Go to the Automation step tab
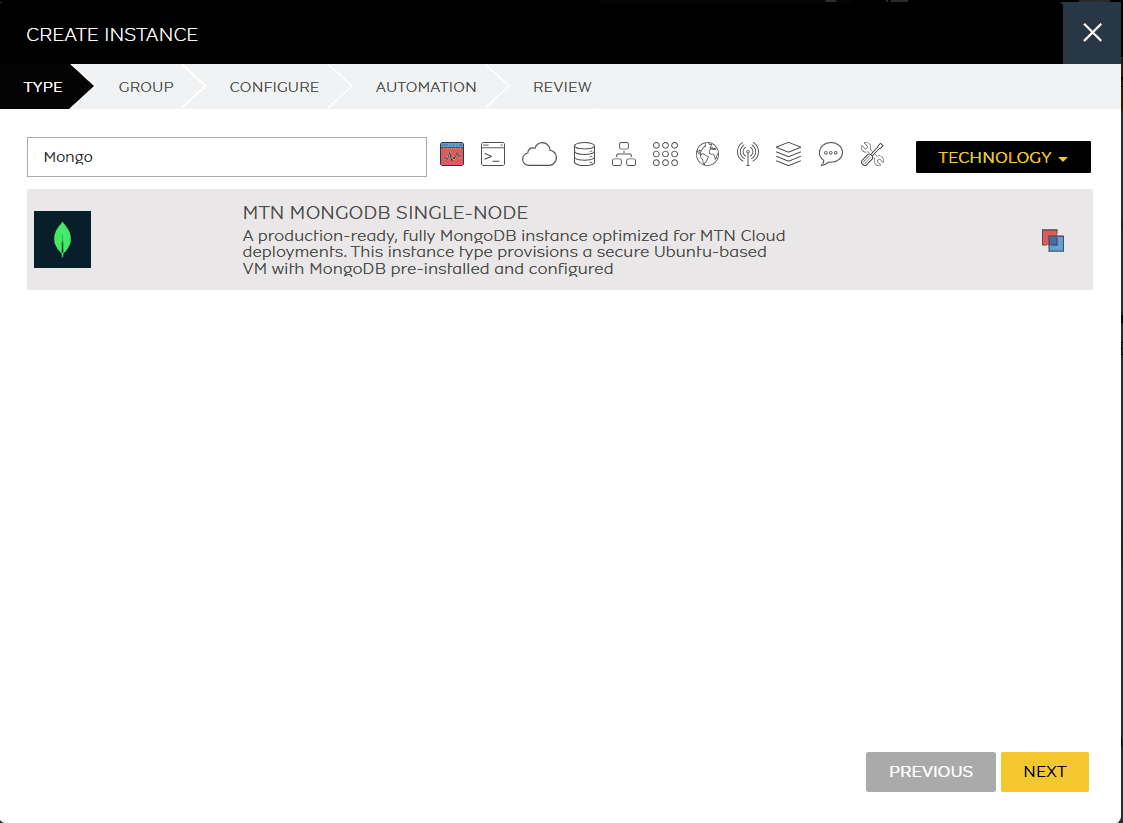 426,87
